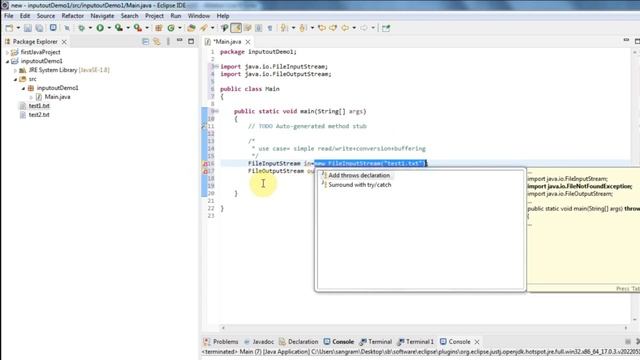Screen dimensions: 640x360
Task: Select Main.java in Package Explorer
Action: (x=57, y=97)
